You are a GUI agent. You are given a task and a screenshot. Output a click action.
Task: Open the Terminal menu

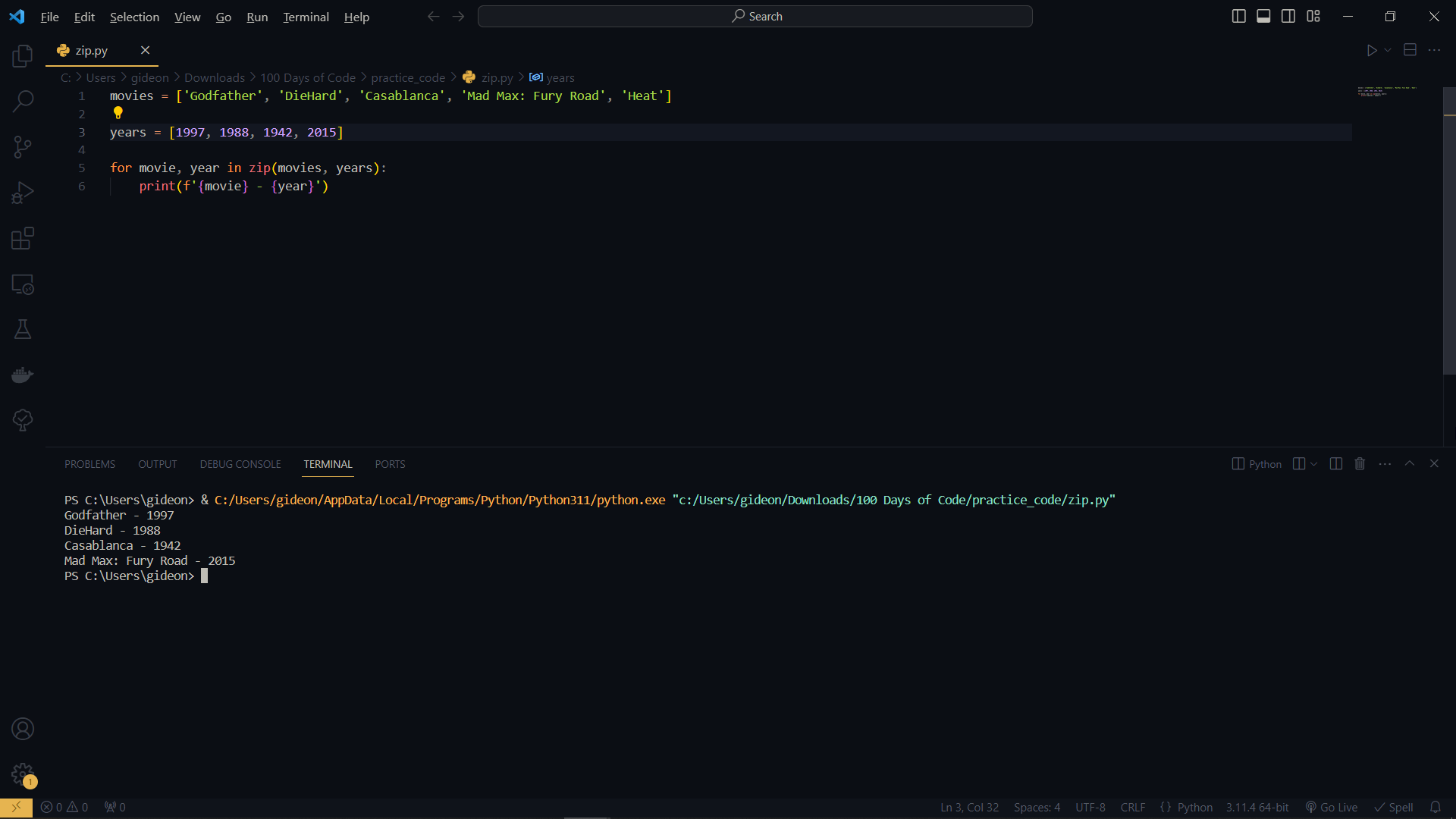[306, 17]
